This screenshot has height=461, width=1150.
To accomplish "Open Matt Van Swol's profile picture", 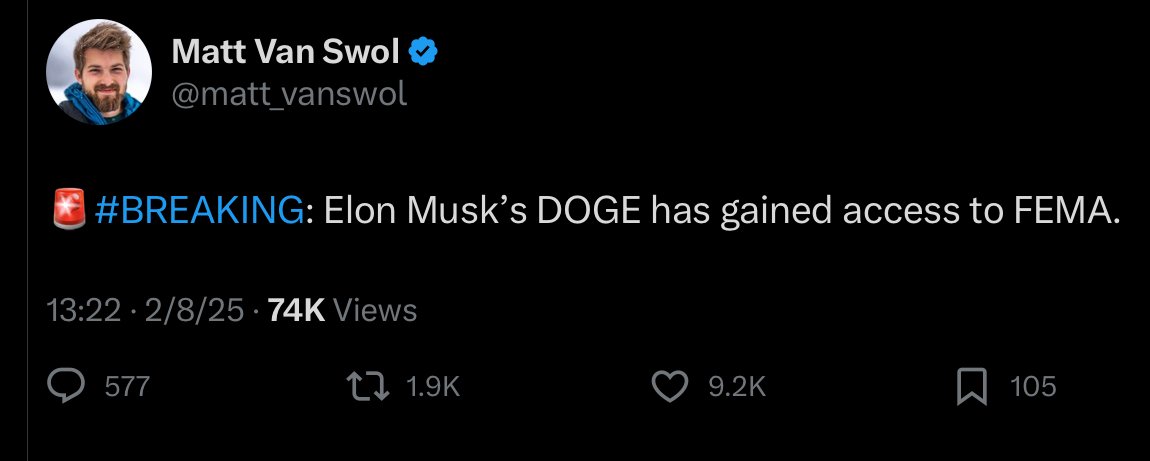I will [99, 72].
